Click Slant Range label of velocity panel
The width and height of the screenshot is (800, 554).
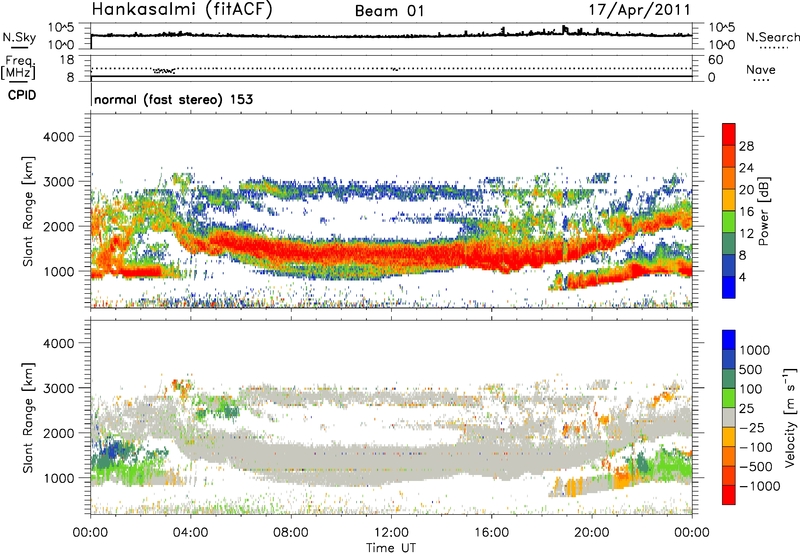coord(28,417)
